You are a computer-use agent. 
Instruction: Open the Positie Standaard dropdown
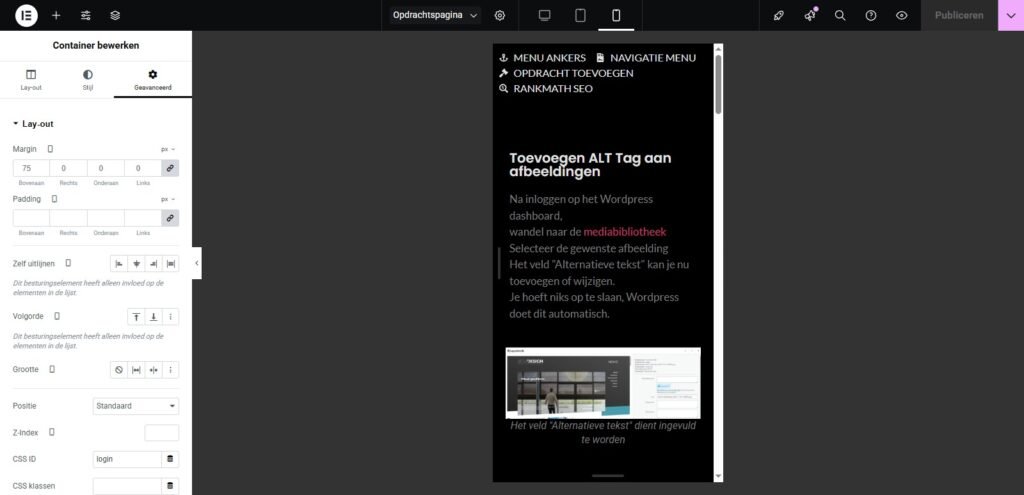tap(136, 406)
